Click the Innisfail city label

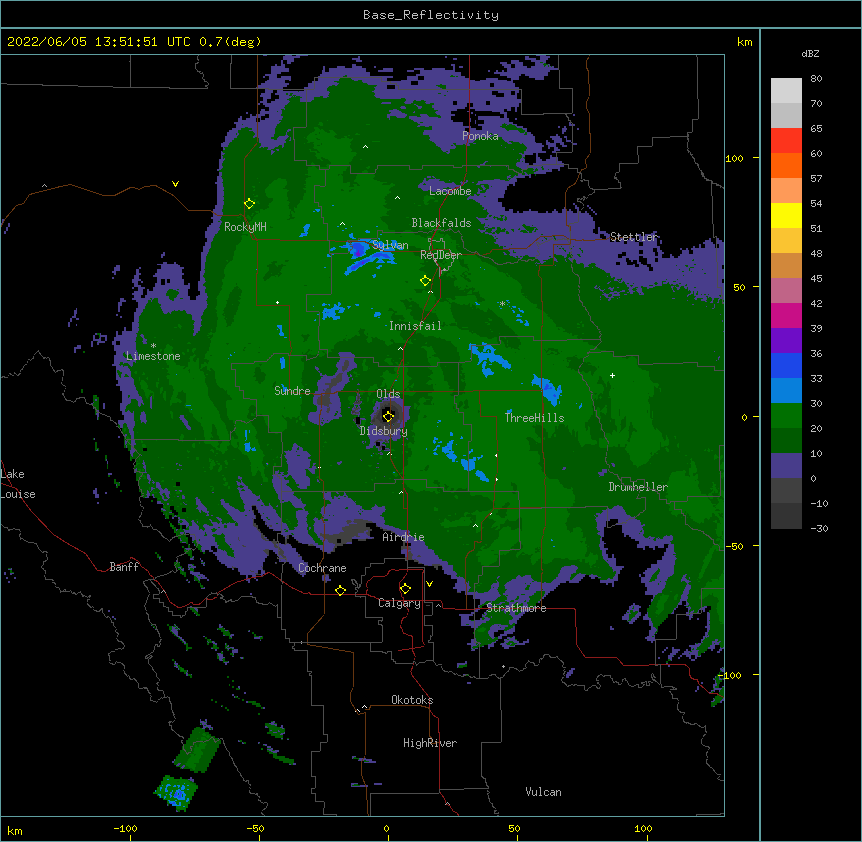(x=415, y=326)
